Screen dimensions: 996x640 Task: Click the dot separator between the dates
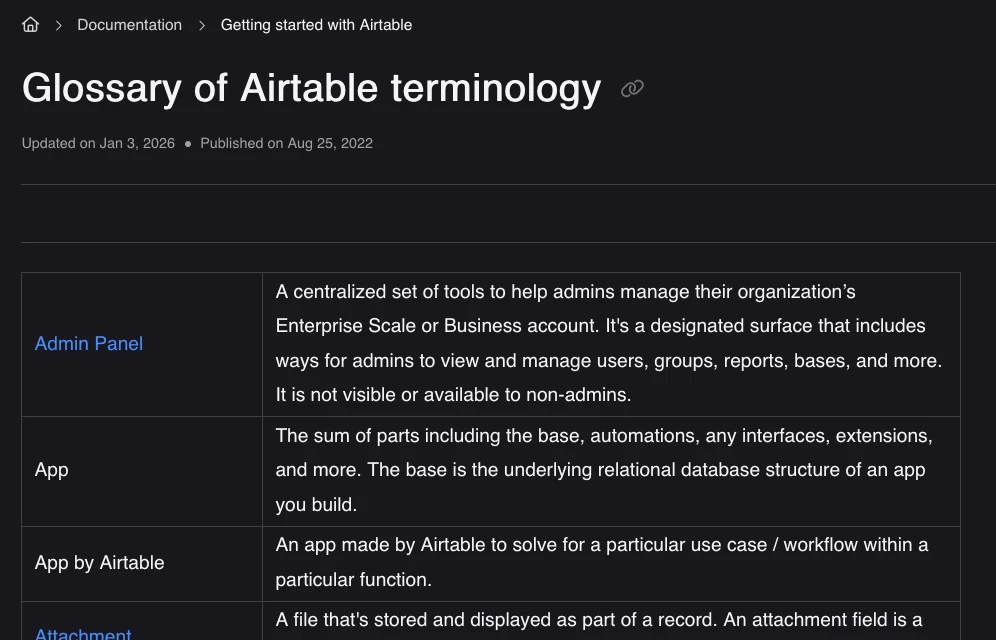click(x=188, y=144)
